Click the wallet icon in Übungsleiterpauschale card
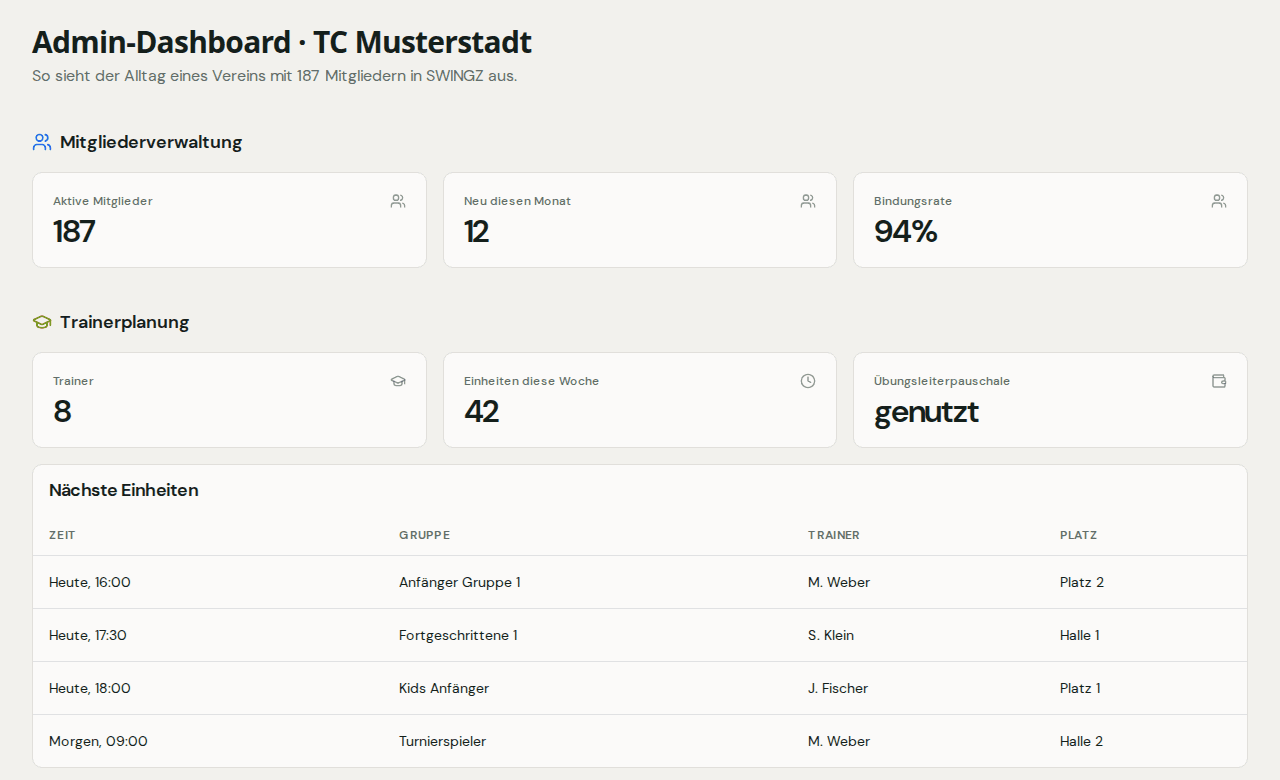The width and height of the screenshot is (1280, 780). [1219, 381]
